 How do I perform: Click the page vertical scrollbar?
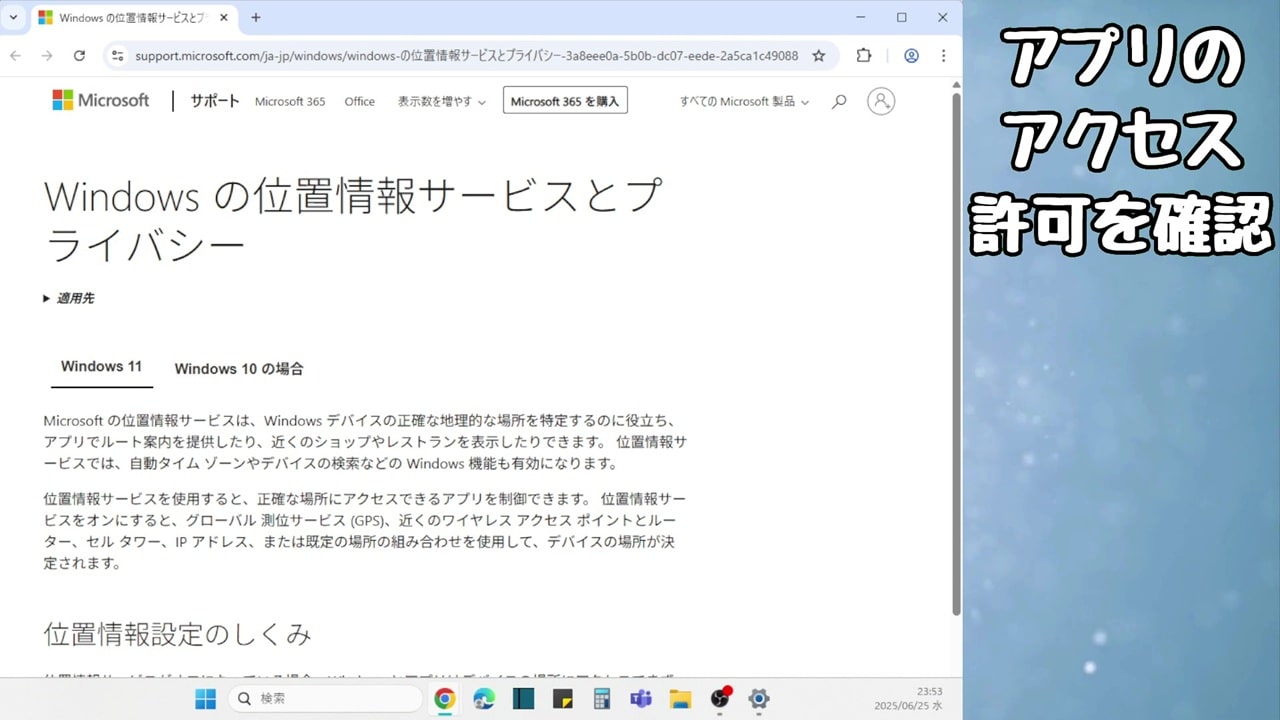coord(956,354)
